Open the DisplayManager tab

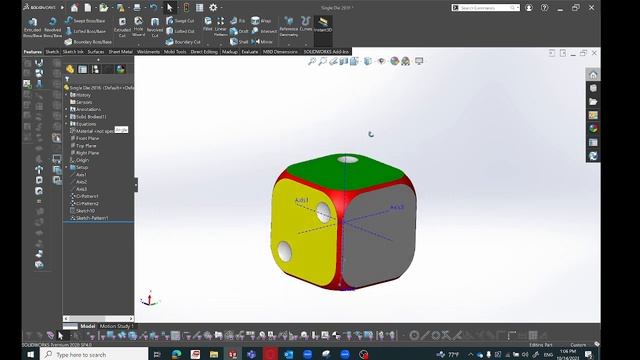120,69
